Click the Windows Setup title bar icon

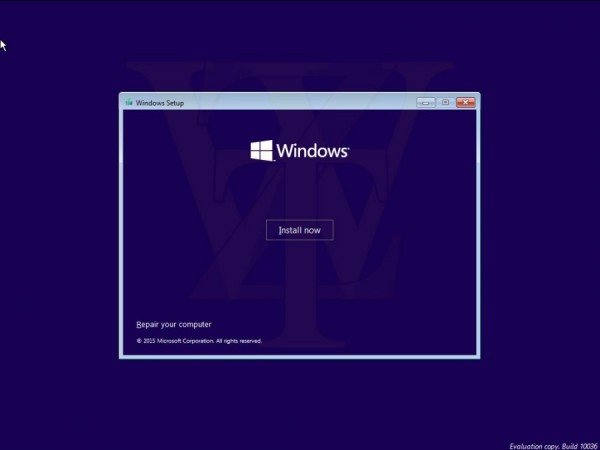coord(128,102)
